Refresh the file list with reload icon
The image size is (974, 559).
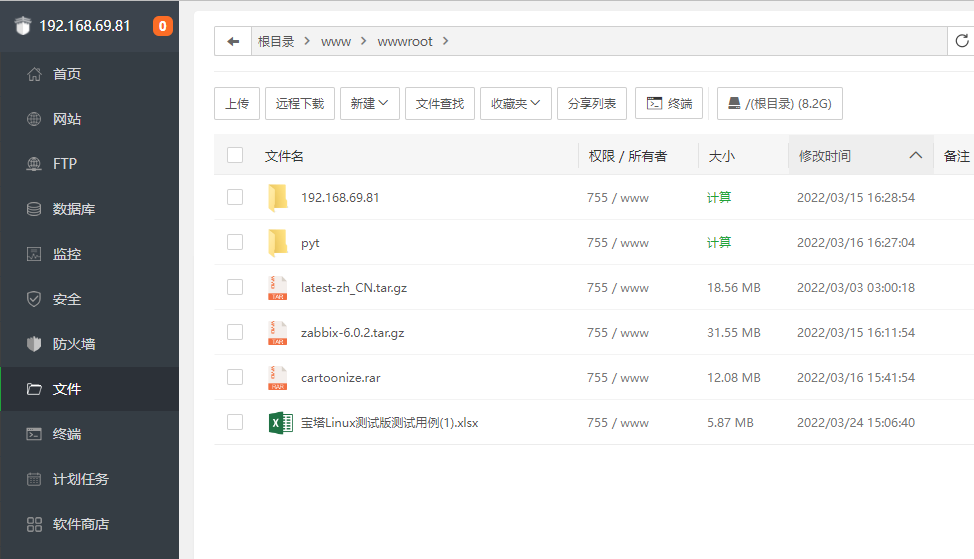[962, 41]
